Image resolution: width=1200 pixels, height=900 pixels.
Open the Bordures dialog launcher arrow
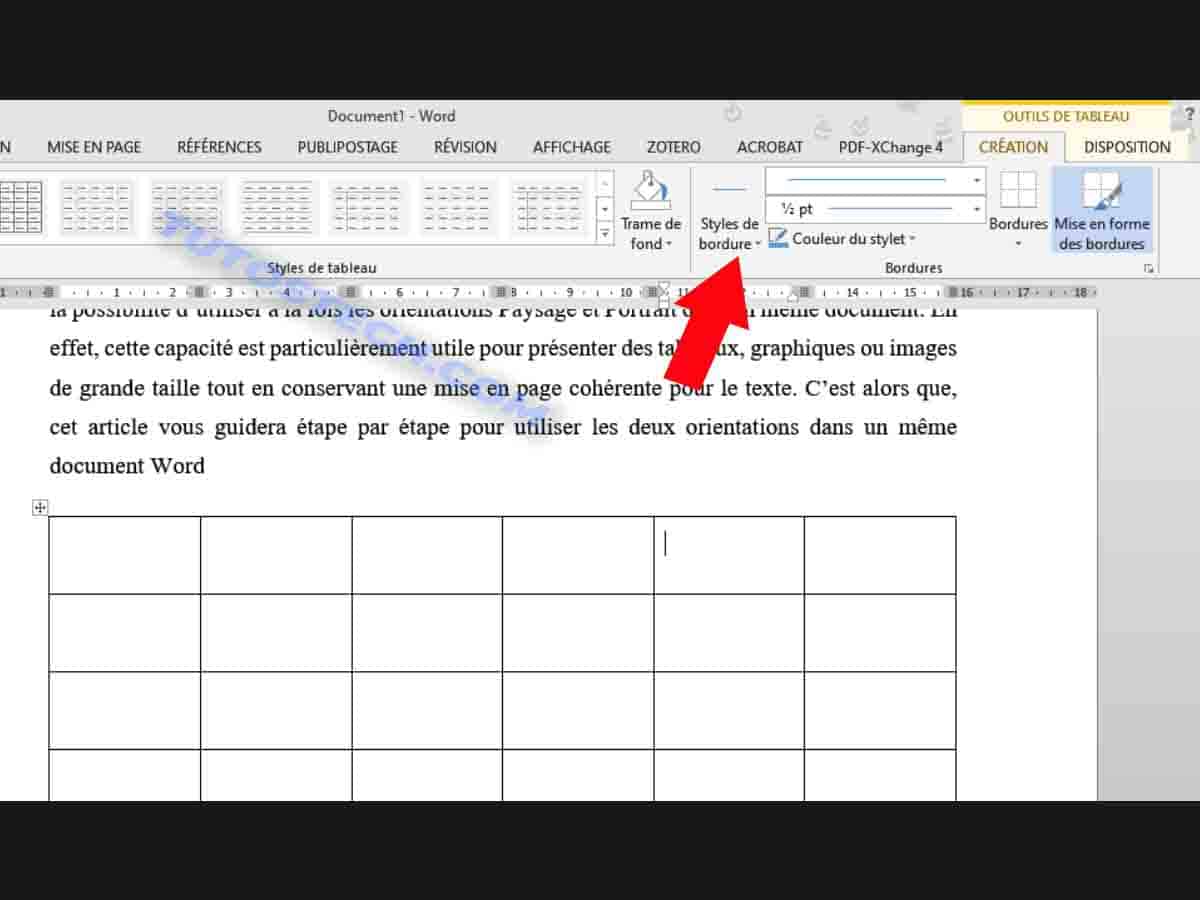(x=1148, y=267)
